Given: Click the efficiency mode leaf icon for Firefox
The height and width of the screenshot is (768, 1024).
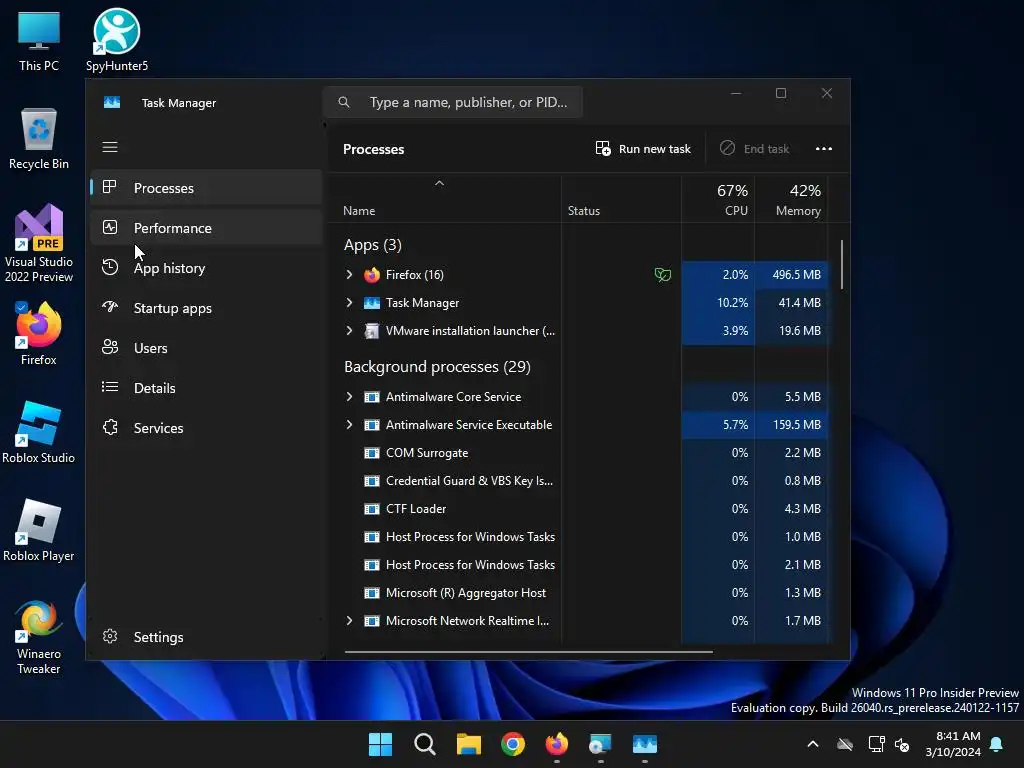Looking at the screenshot, I should point(662,275).
